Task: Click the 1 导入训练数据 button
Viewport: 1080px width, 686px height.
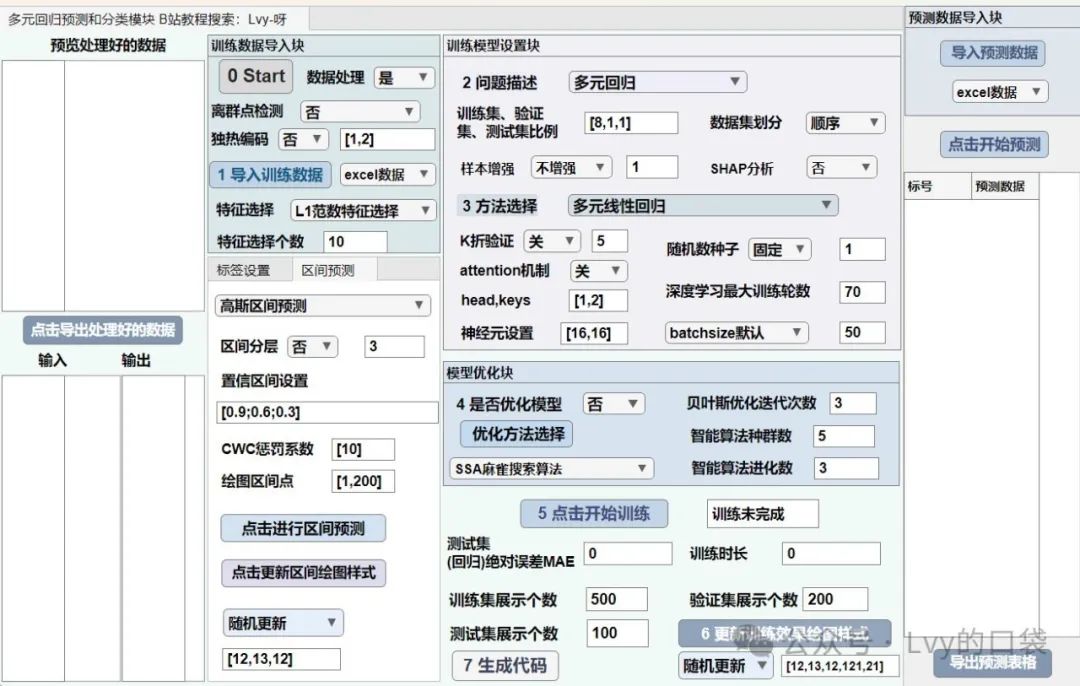Action: 270,174
